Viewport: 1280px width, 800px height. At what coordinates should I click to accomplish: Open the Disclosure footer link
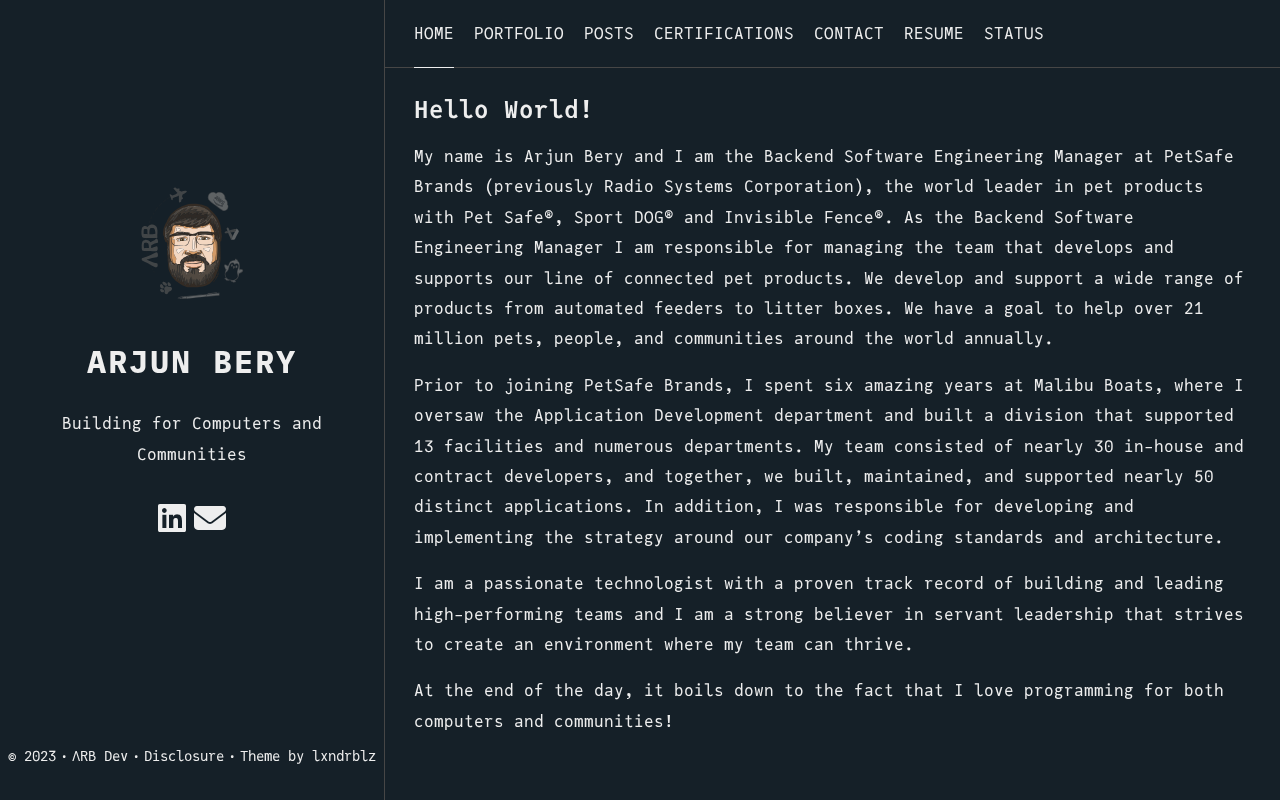pos(184,756)
